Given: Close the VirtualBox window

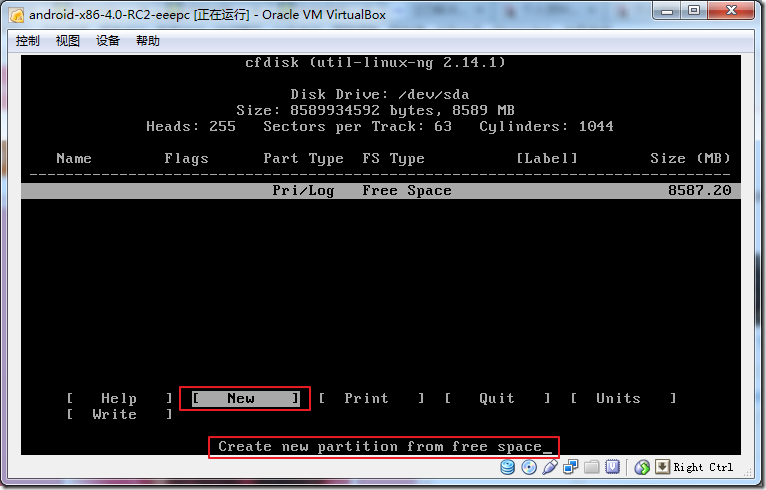Looking at the screenshot, I should [x=731, y=11].
